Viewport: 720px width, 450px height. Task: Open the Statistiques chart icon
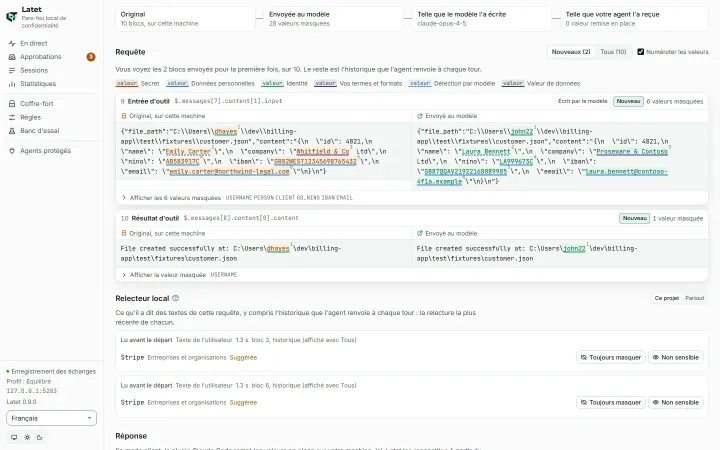12,84
